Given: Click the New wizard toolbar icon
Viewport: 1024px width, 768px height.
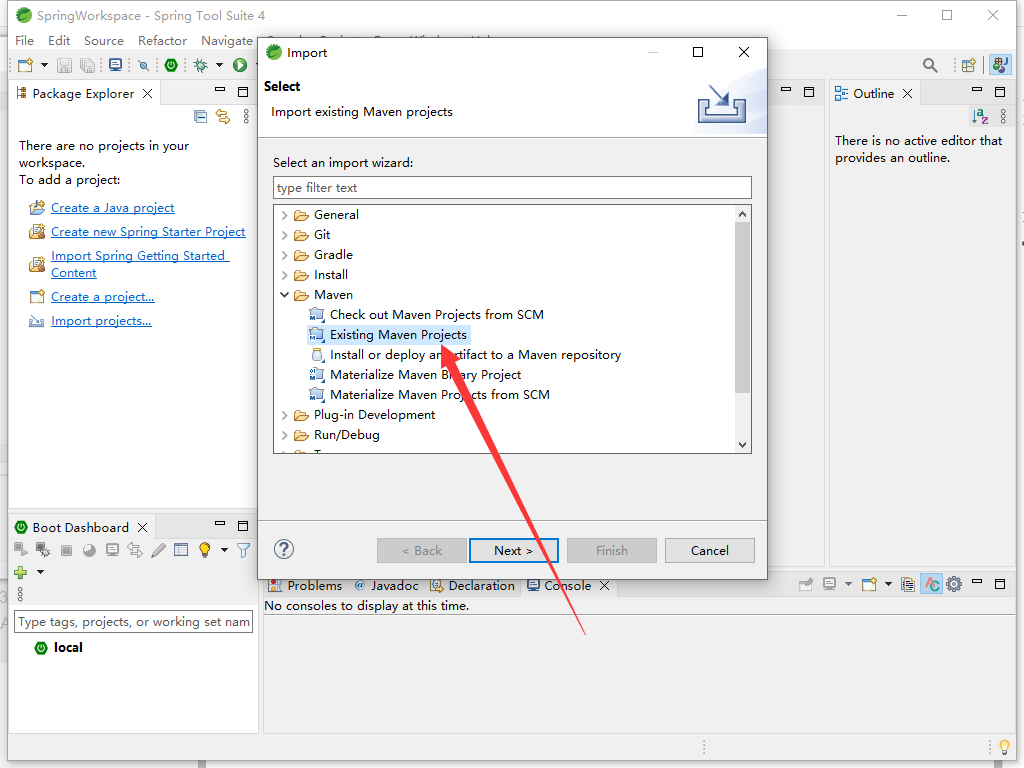Looking at the screenshot, I should [x=25, y=65].
